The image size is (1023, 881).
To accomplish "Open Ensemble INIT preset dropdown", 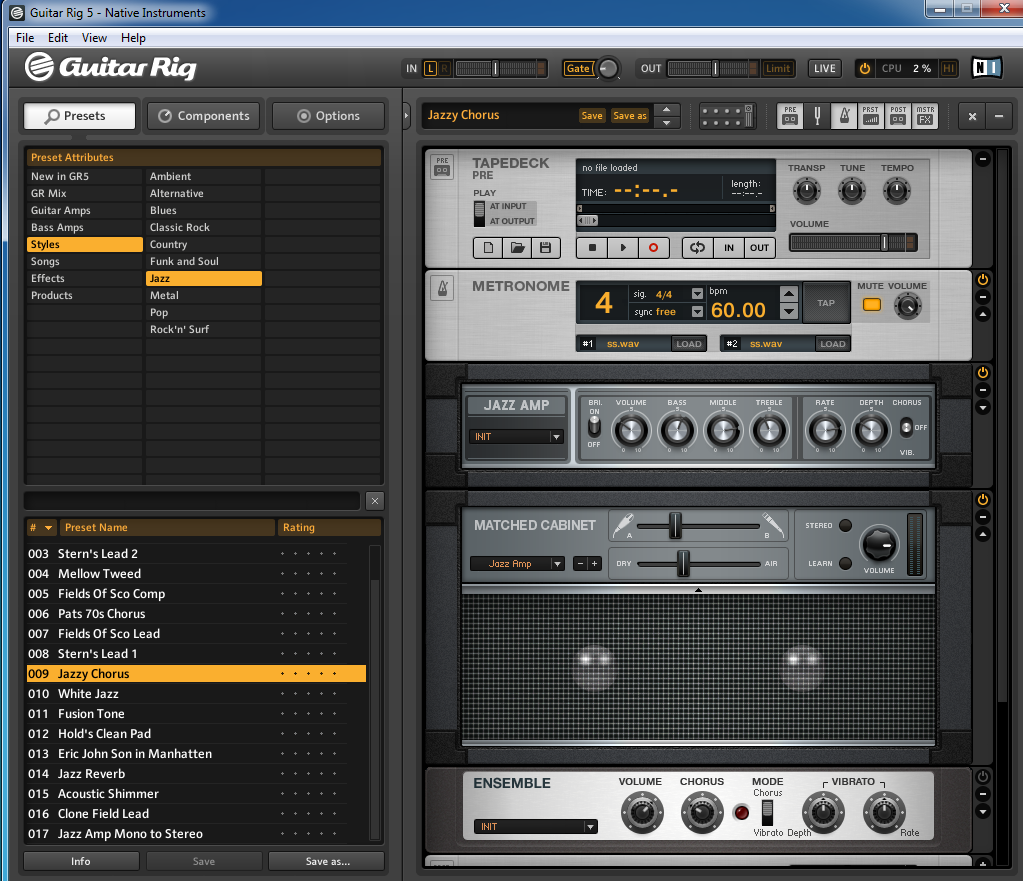I will [x=536, y=827].
